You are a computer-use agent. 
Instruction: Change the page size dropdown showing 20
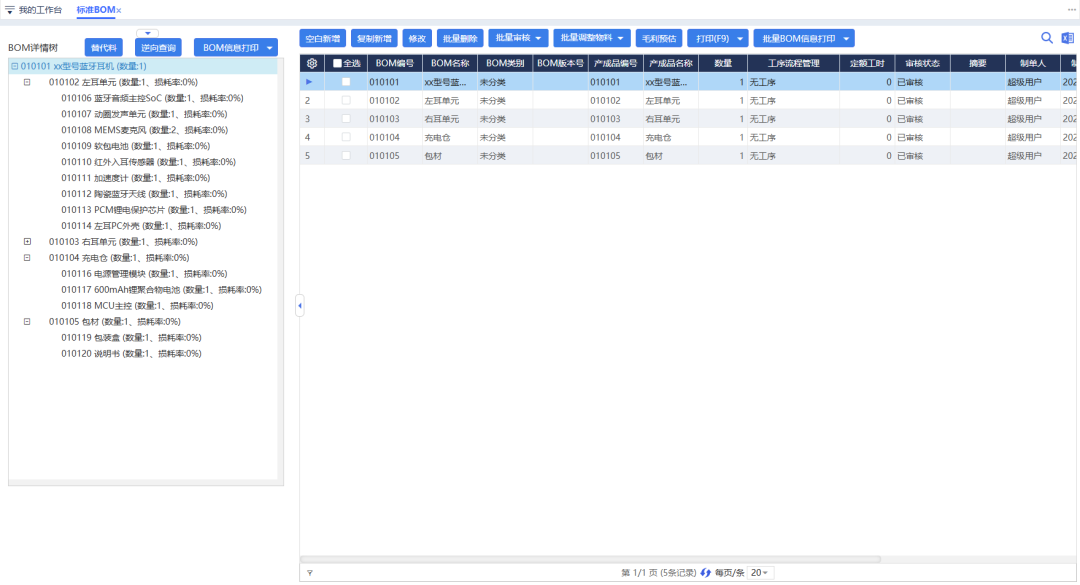click(x=760, y=573)
